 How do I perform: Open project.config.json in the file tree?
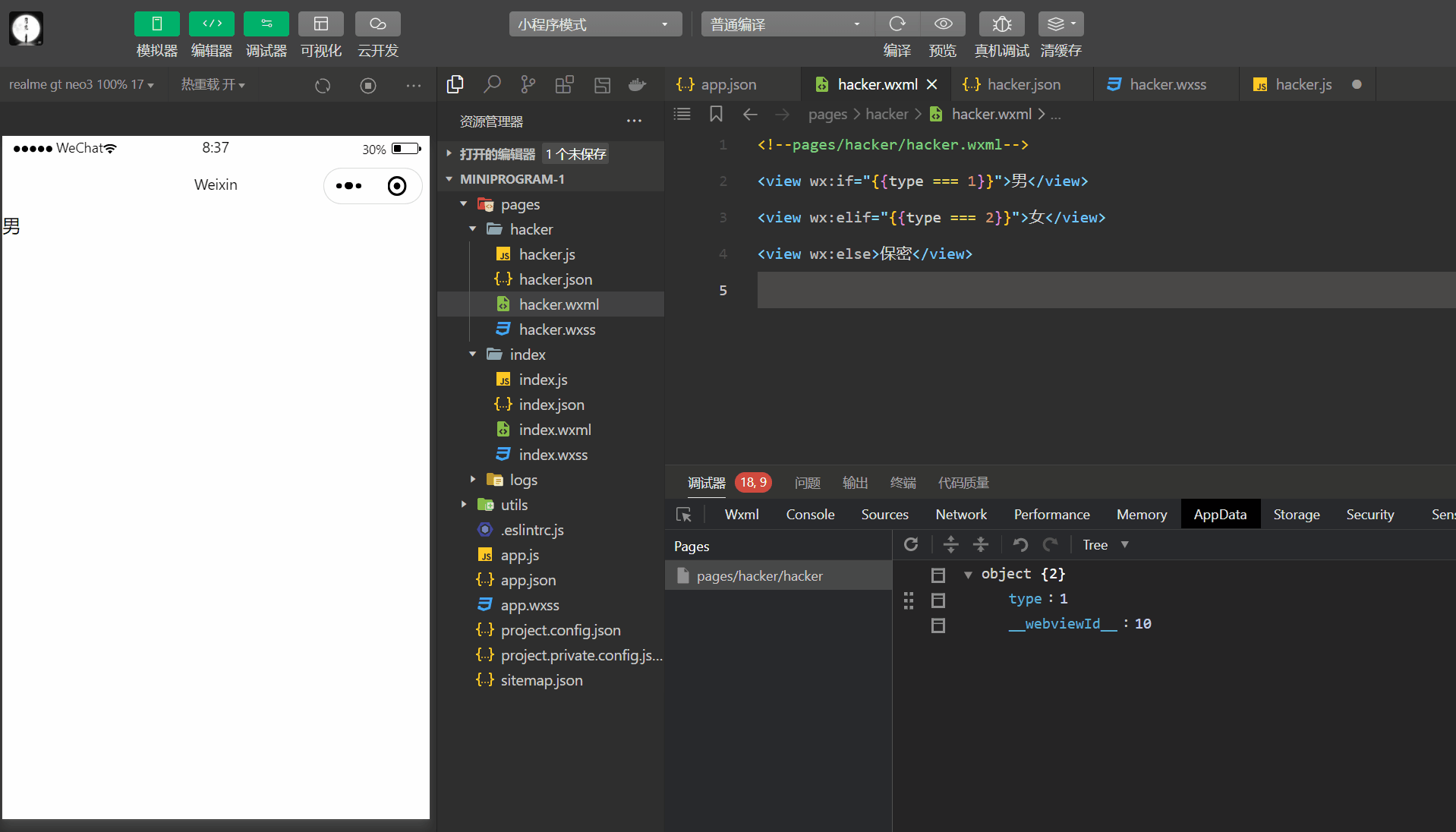coord(551,630)
